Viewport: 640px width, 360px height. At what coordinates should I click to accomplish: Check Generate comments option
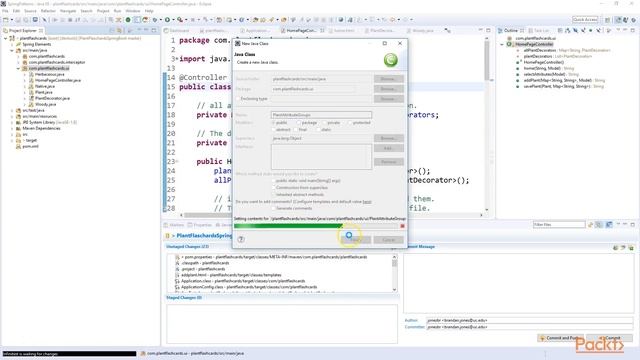(x=274, y=208)
